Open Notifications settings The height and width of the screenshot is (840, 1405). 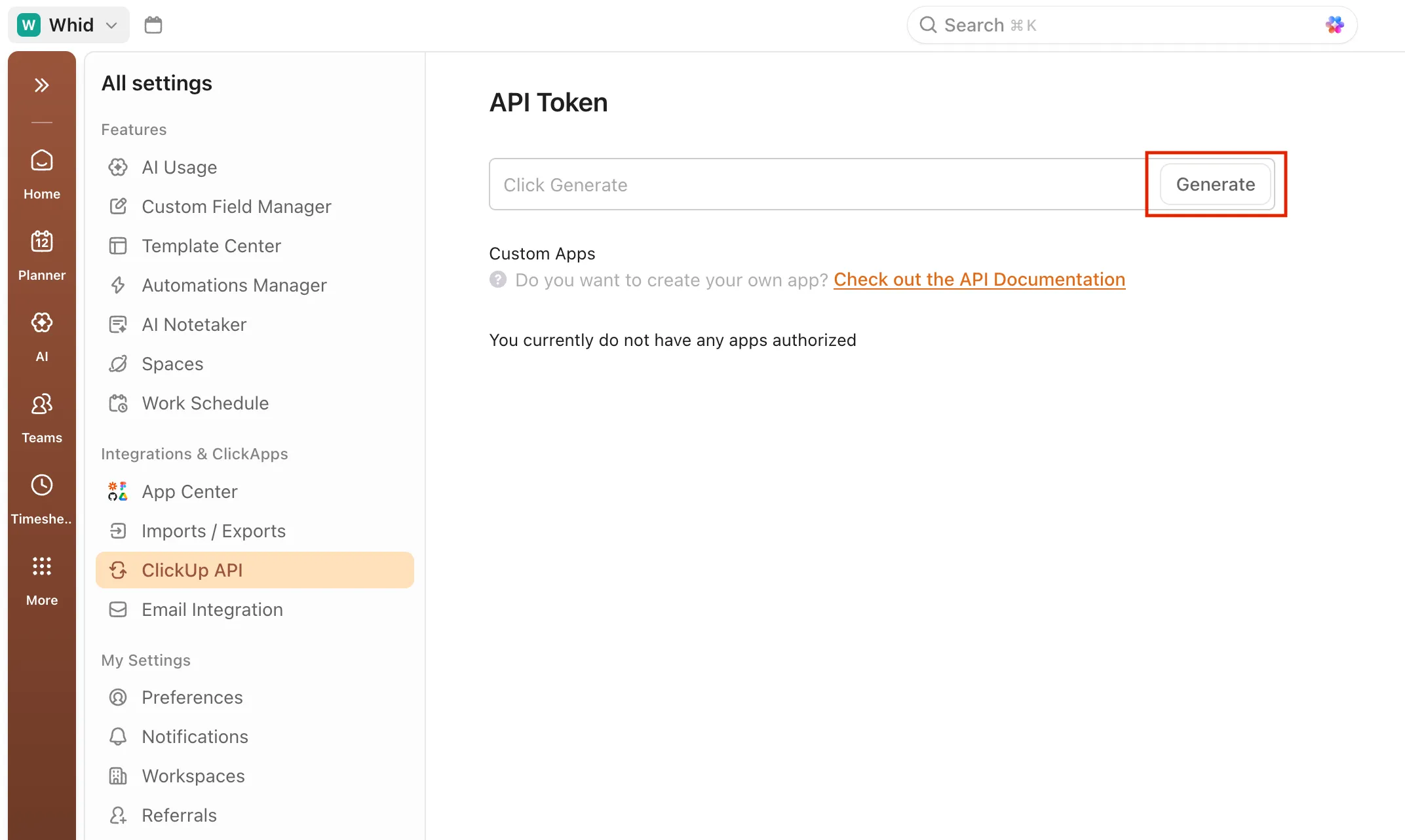tap(255, 737)
